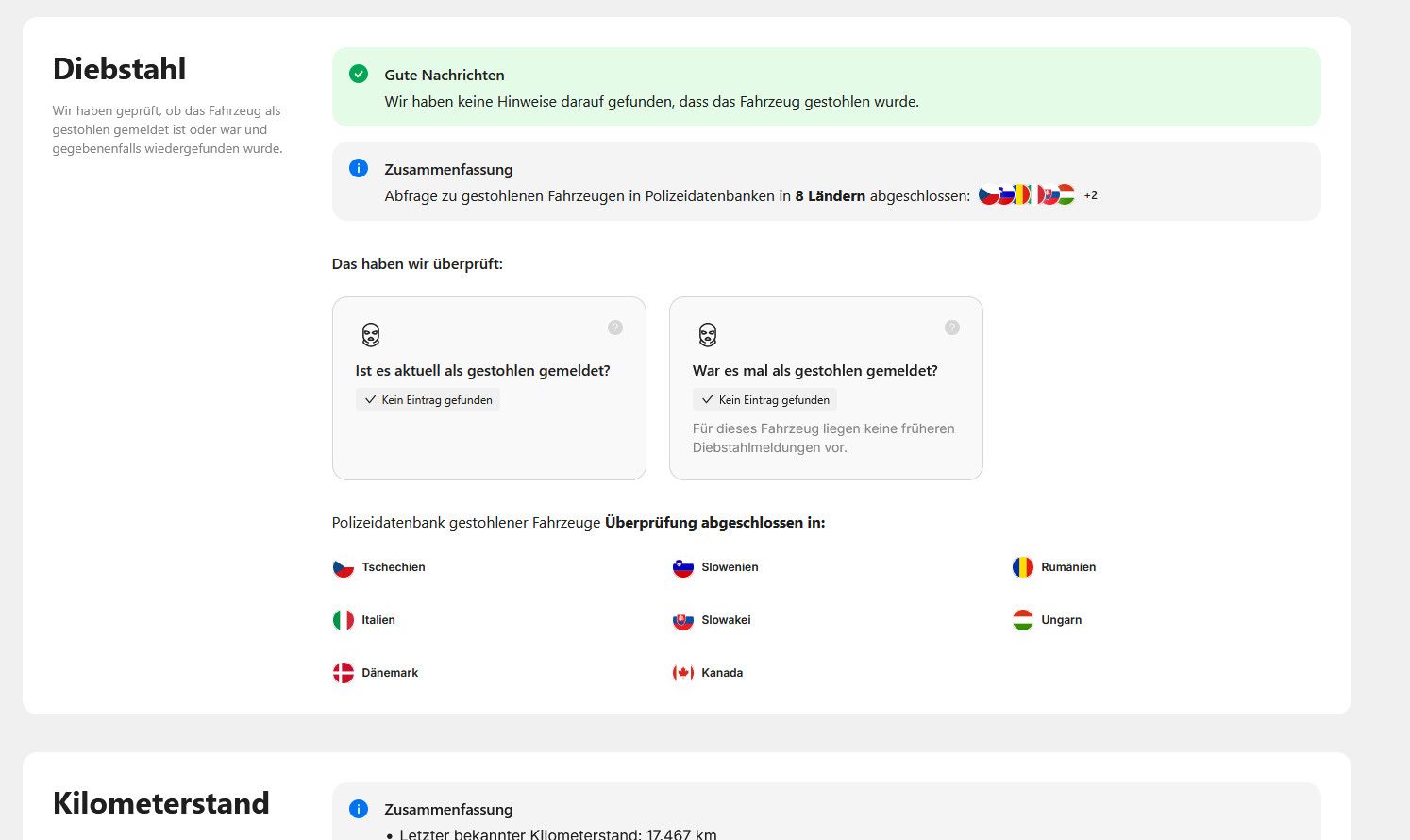Click the Diebstahl section heading
Image resolution: width=1410 pixels, height=840 pixels.
pyautogui.click(x=120, y=69)
